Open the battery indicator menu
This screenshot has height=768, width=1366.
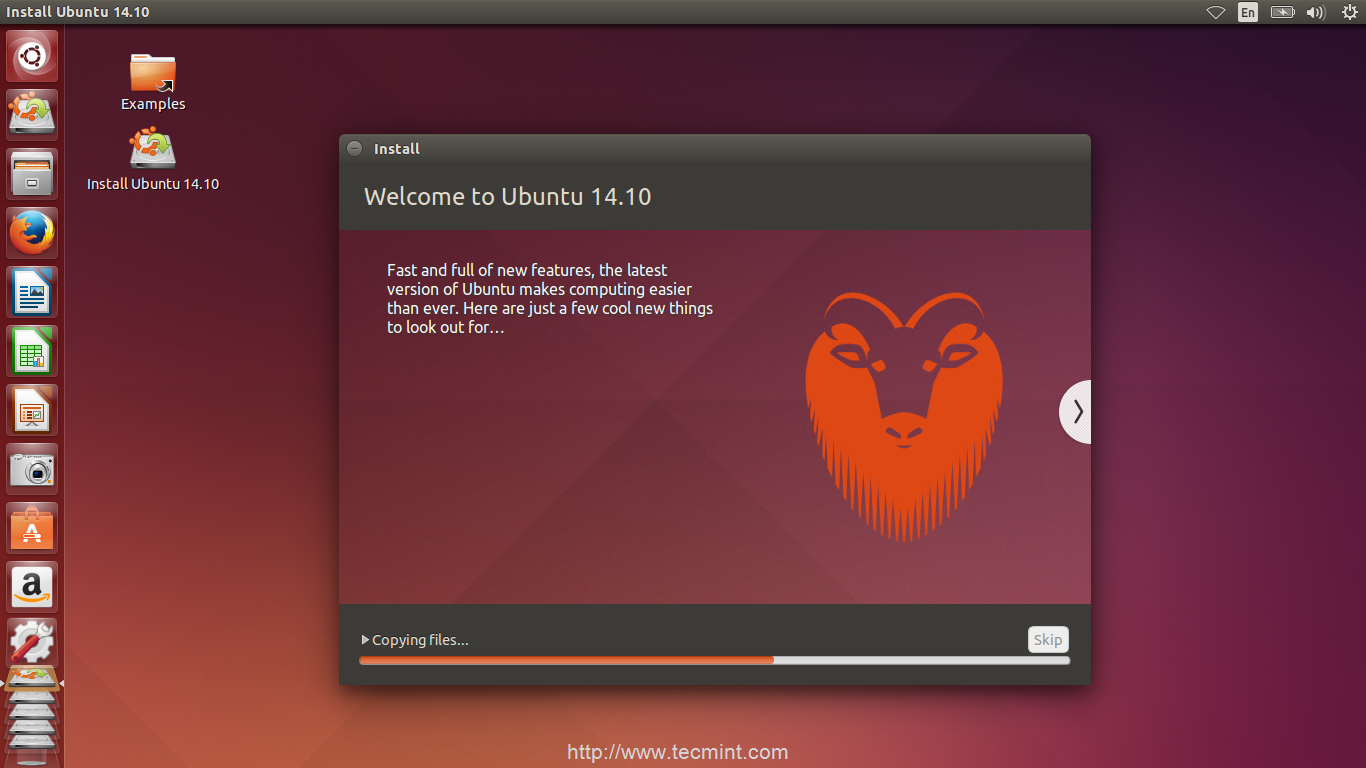[x=1282, y=12]
